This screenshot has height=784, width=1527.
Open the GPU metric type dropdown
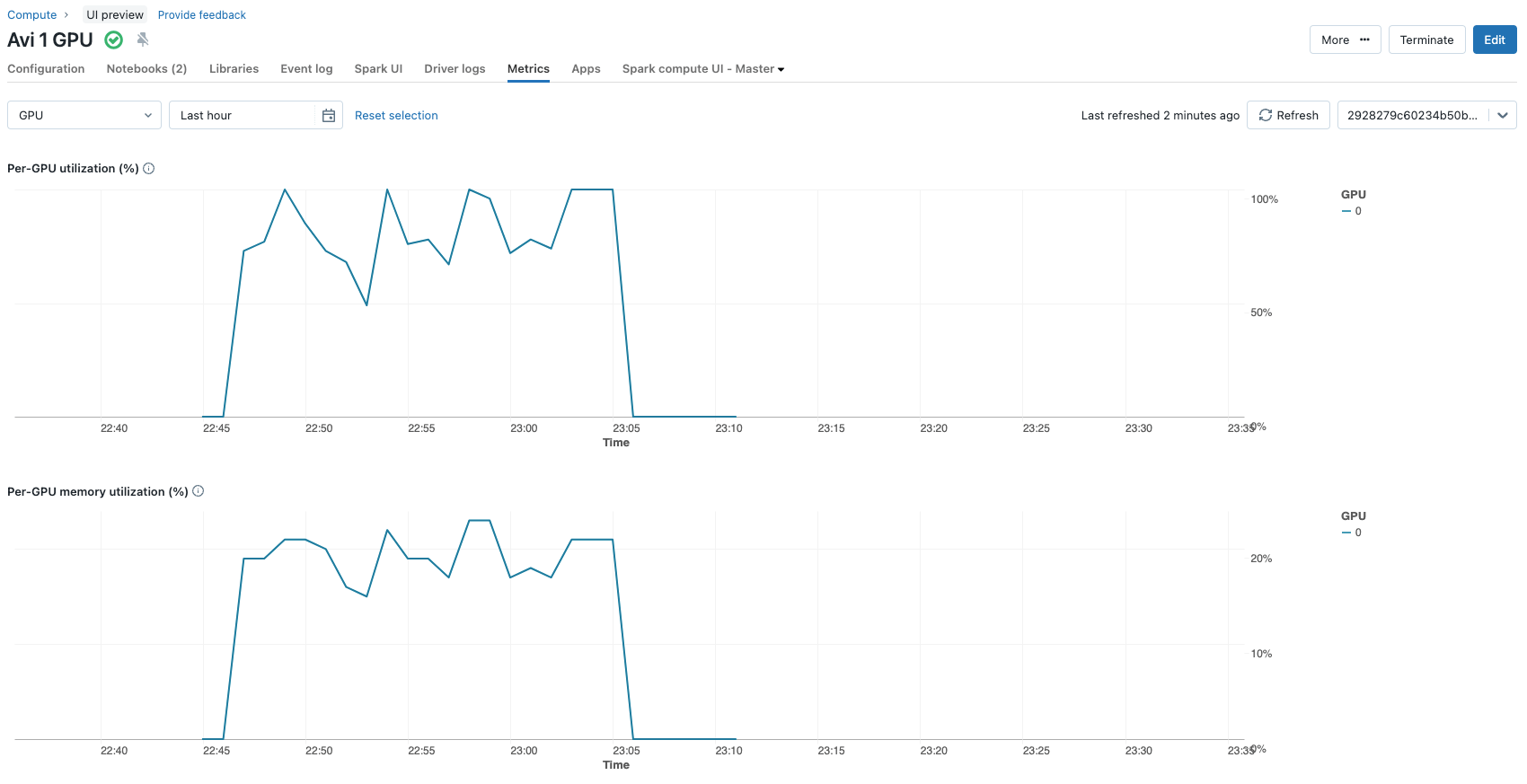[x=84, y=115]
